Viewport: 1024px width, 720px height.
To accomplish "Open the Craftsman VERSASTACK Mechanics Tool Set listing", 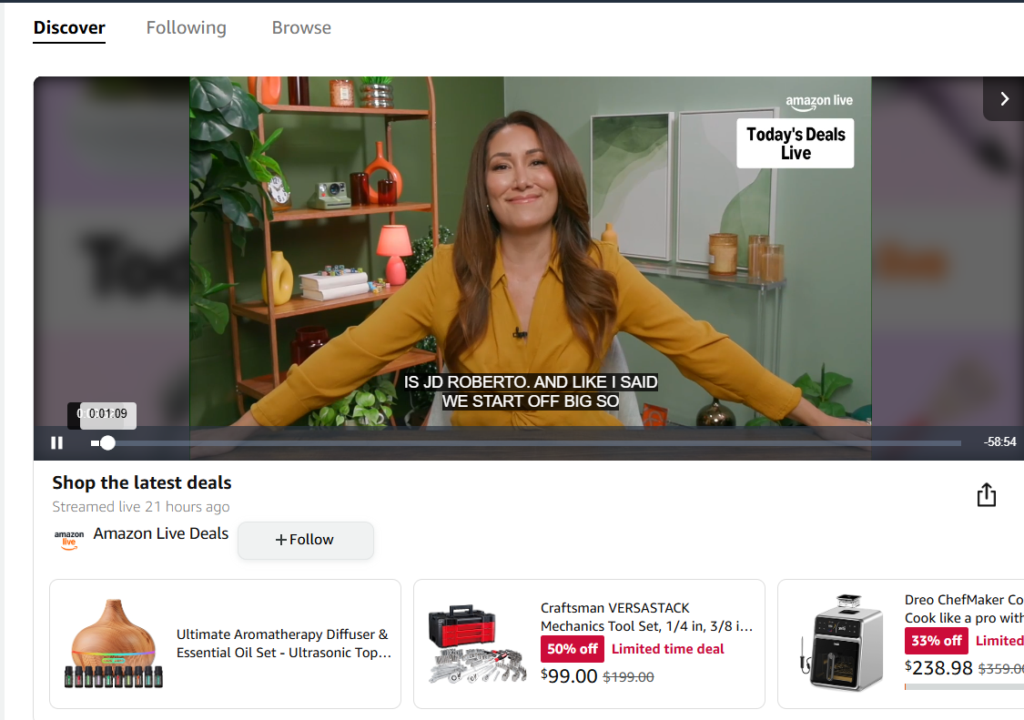I will coord(589,644).
